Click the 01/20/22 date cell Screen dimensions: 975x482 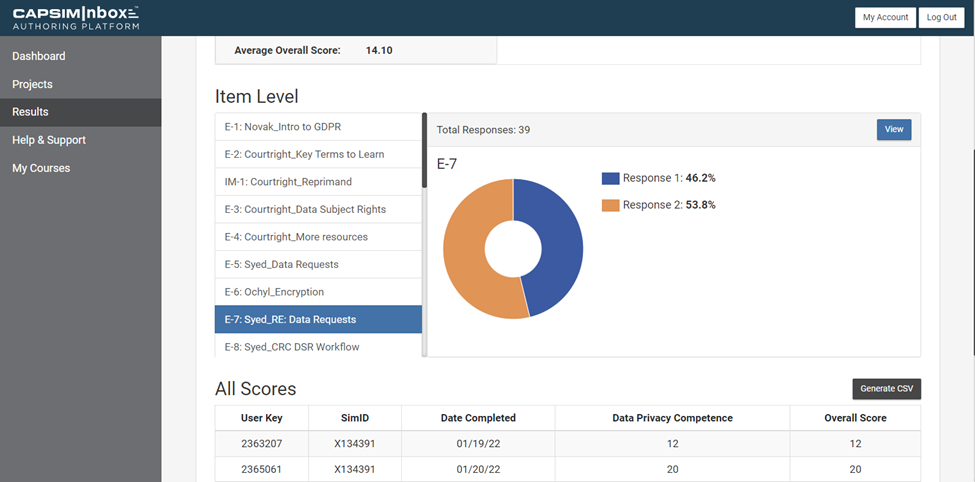(478, 470)
